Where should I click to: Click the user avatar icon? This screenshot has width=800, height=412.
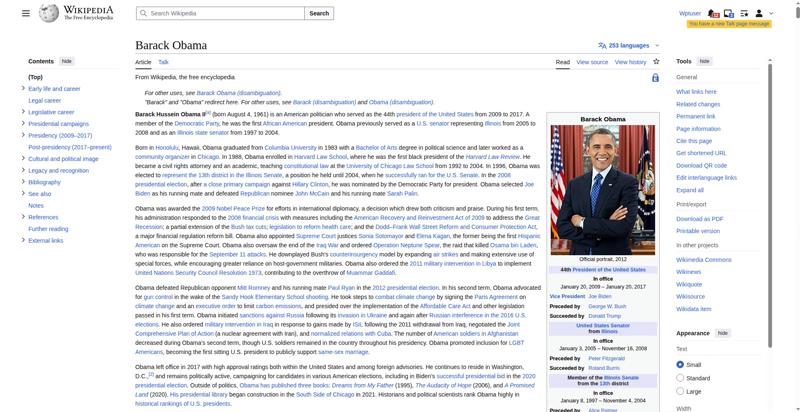coord(758,14)
